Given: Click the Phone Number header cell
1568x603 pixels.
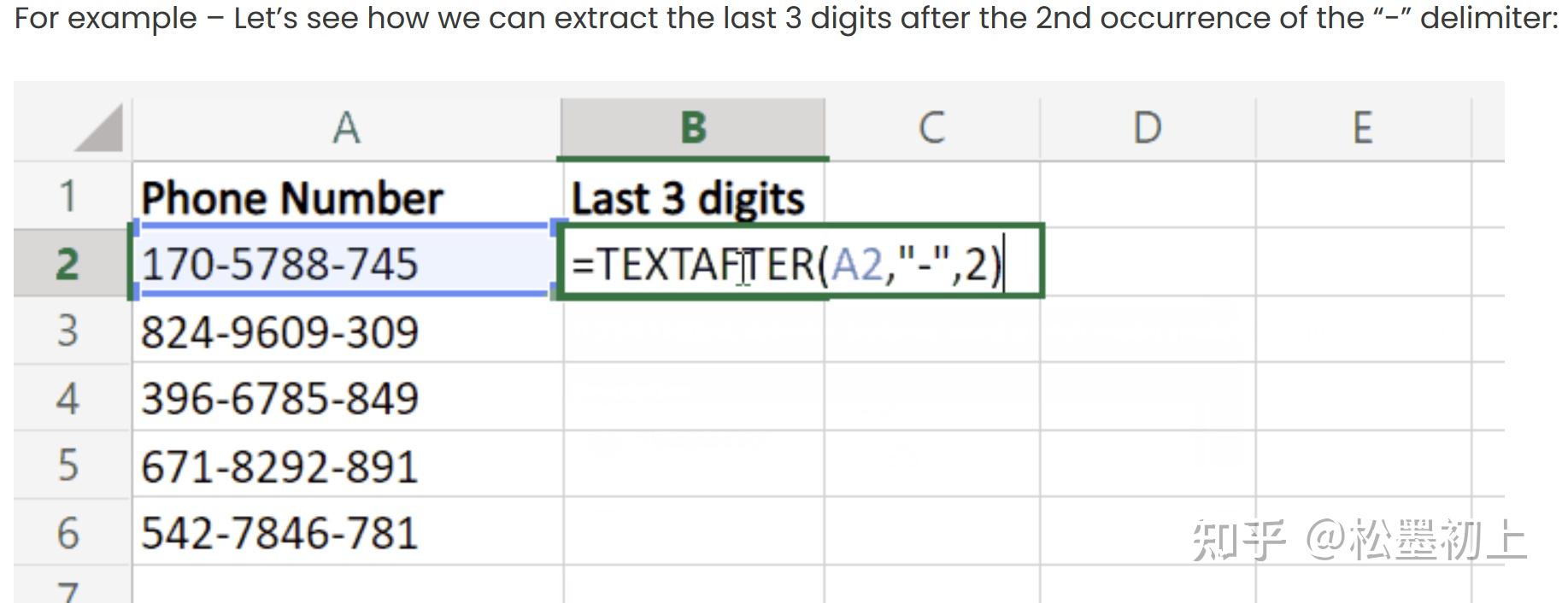Looking at the screenshot, I should 293,196.
